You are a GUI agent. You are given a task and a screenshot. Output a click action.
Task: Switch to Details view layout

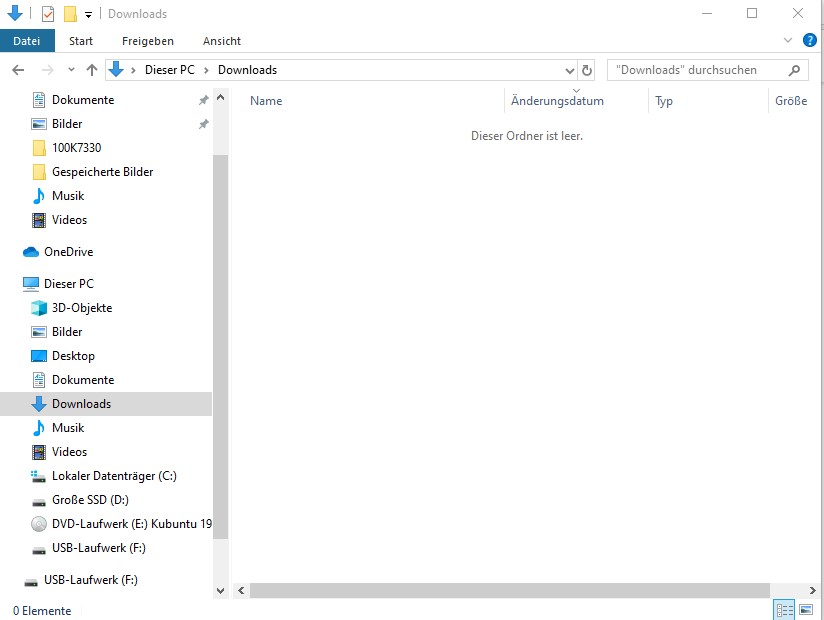coord(785,610)
